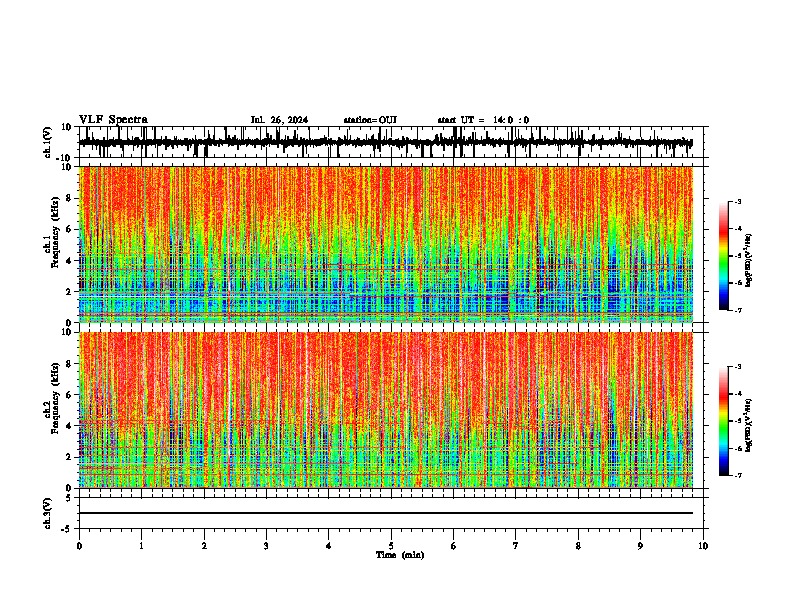This screenshot has height=612, width=792.
Task: Click the 9 minute tick label on Time axis
Action: (640, 546)
